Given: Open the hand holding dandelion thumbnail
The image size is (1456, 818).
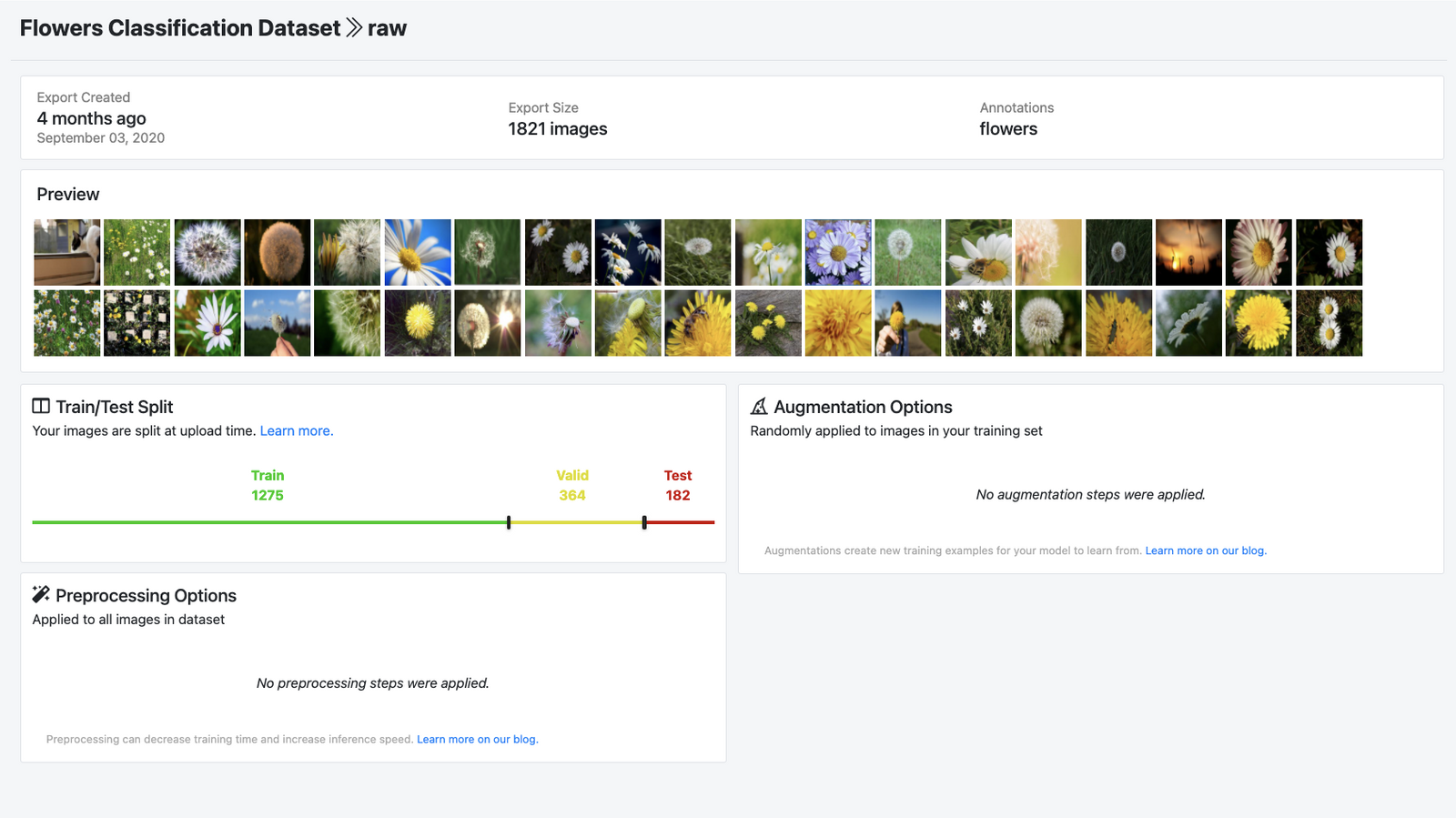Looking at the screenshot, I should [x=278, y=323].
